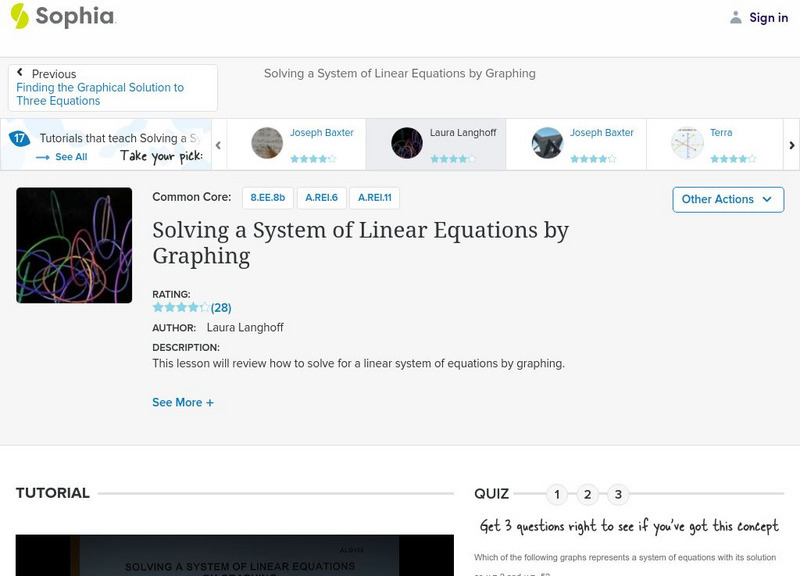800x576 pixels.
Task: Switch to the TUTORIAL section
Action: pyautogui.click(x=53, y=493)
